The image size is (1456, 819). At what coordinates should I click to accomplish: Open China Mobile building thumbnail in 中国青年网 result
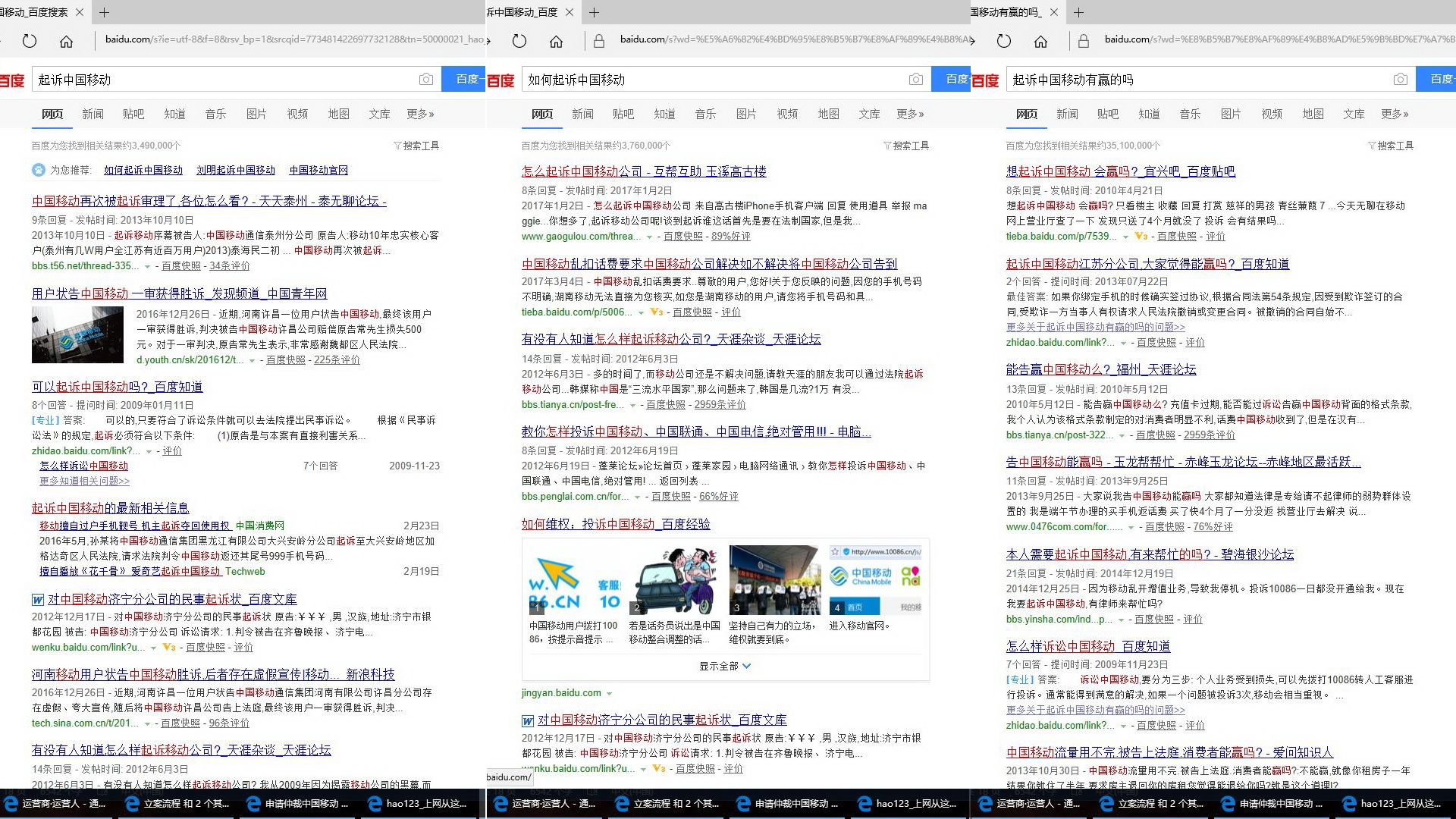click(77, 334)
